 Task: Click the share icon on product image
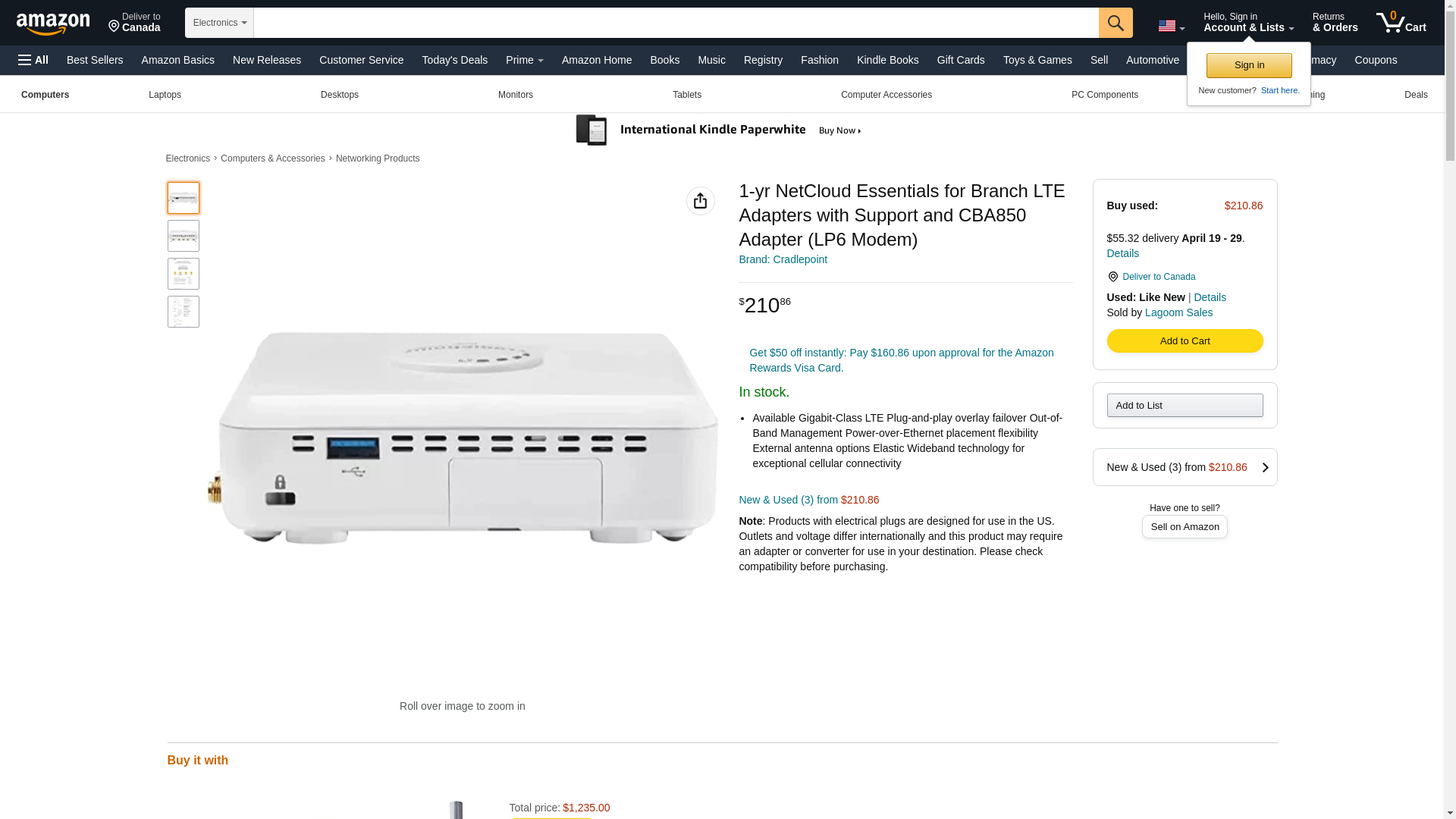pyautogui.click(x=700, y=201)
